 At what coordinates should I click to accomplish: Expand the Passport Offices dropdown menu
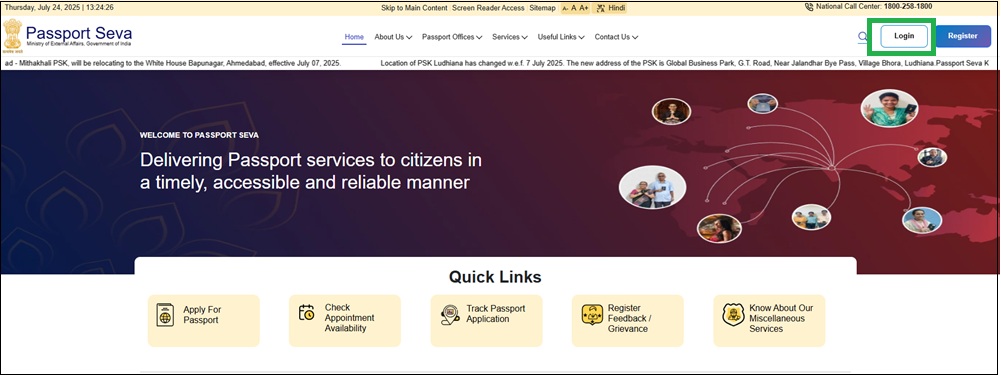(452, 37)
